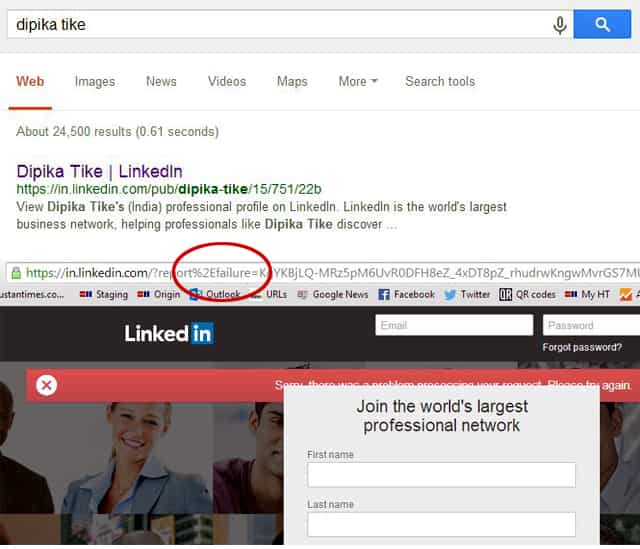Focus the LinkedIn Password field
The image size is (640, 549).
click(x=591, y=325)
